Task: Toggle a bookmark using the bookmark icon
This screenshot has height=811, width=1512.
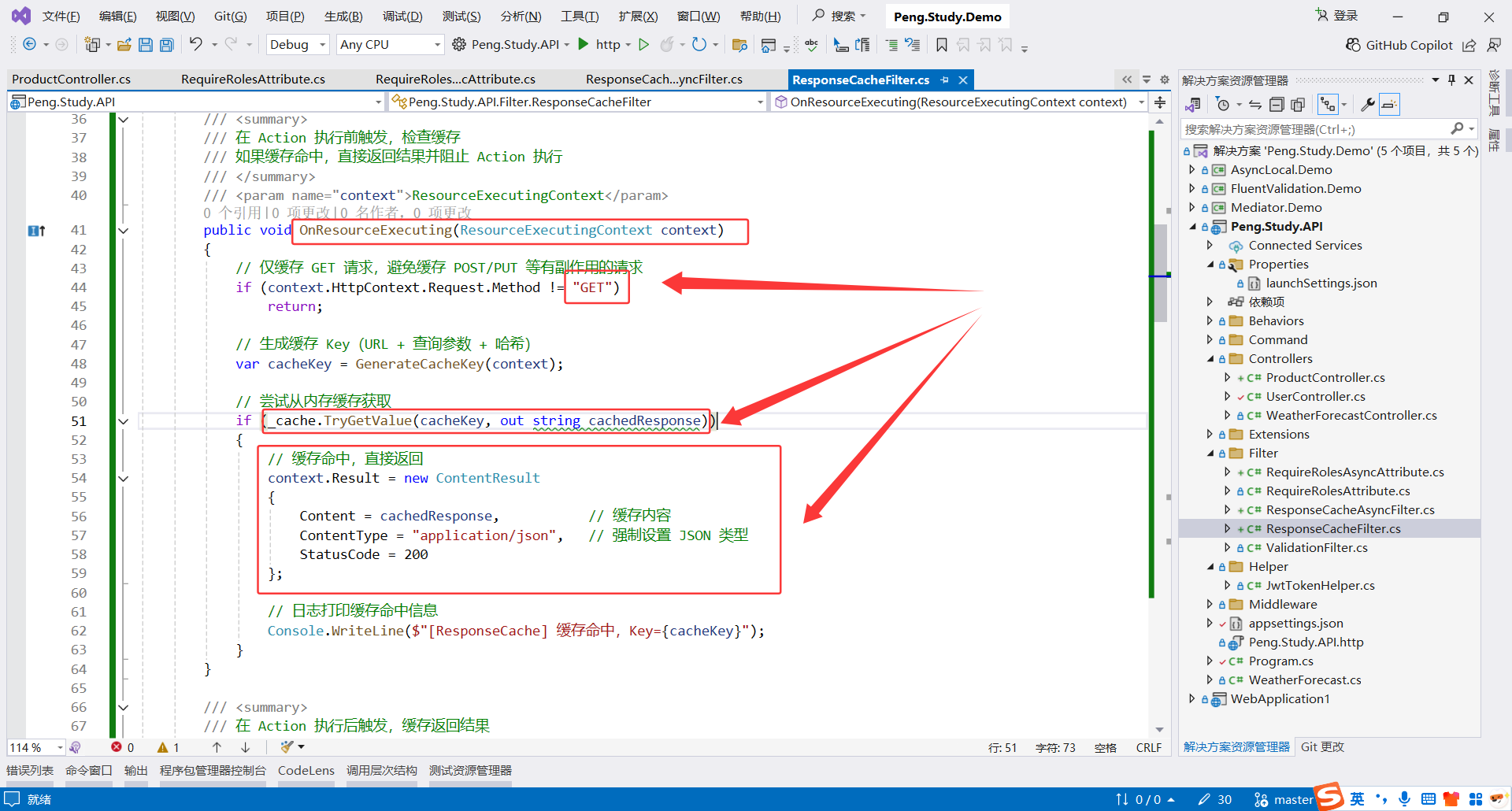Action: (x=942, y=45)
